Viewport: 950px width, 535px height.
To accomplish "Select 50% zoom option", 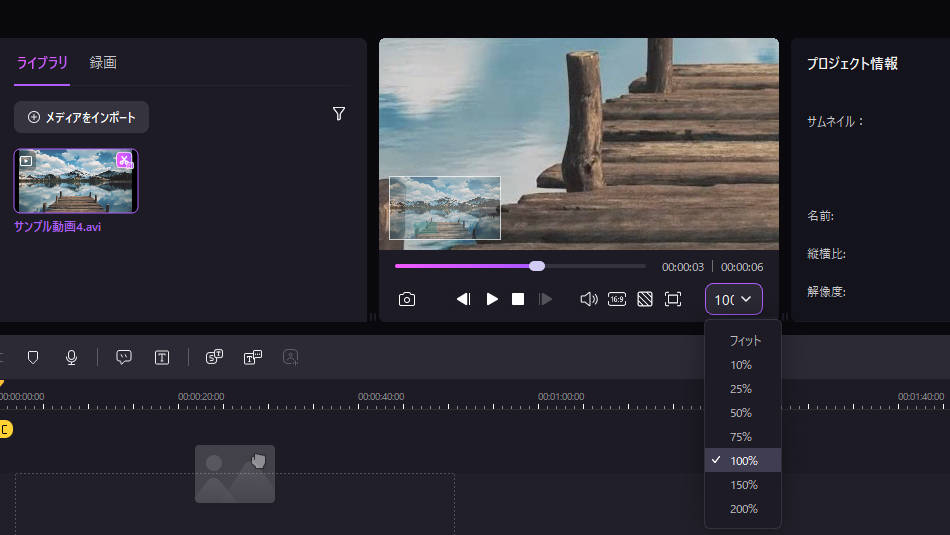I will (743, 413).
